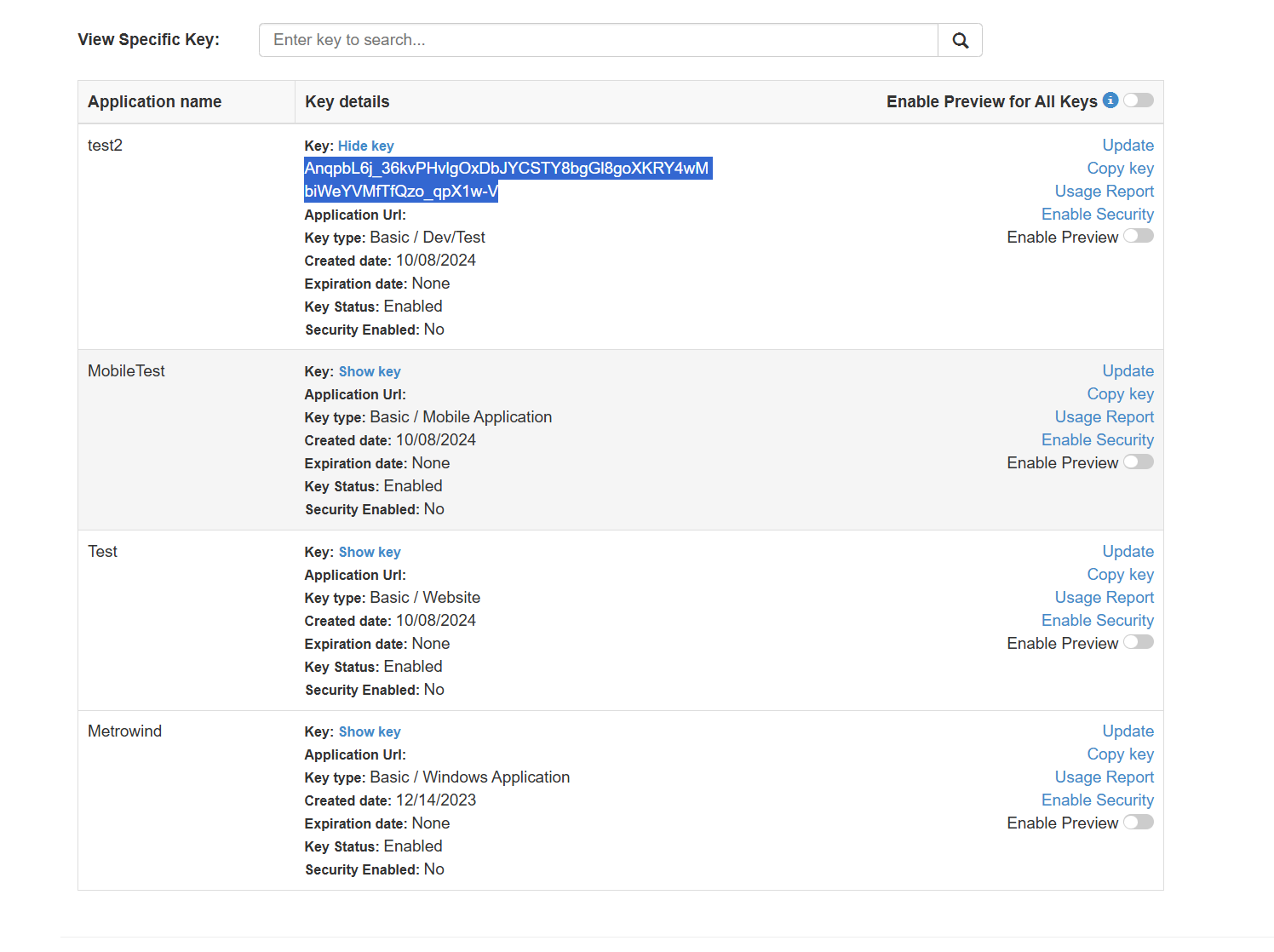Click the magnifying glass search icon

tap(960, 40)
